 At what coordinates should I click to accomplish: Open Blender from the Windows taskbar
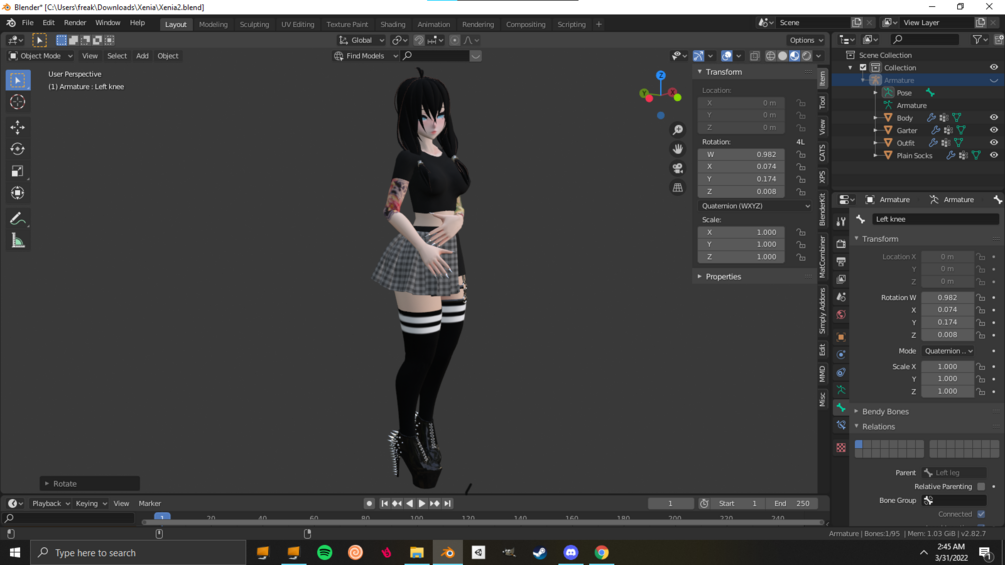click(x=447, y=552)
